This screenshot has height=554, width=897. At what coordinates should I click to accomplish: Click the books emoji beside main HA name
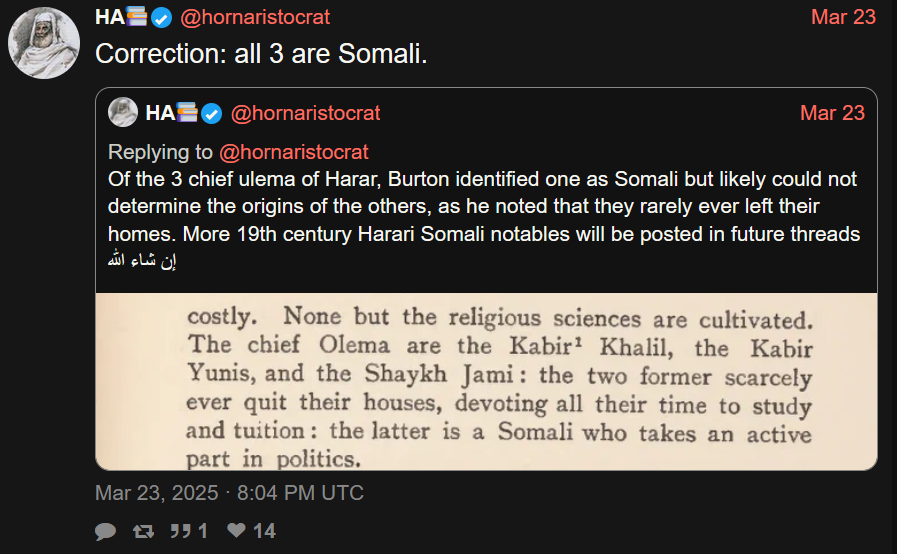pyautogui.click(x=135, y=18)
